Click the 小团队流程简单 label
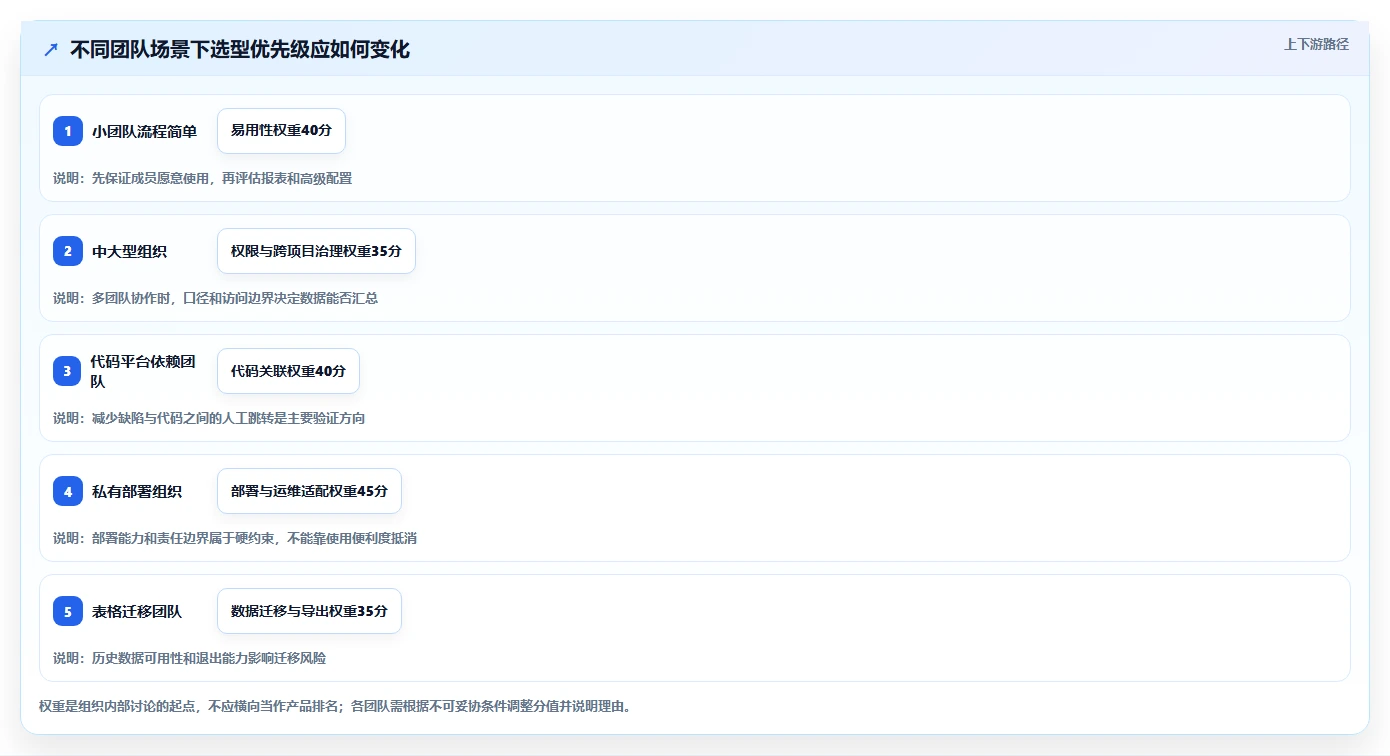Viewport: 1390px width, 756px height. (144, 131)
